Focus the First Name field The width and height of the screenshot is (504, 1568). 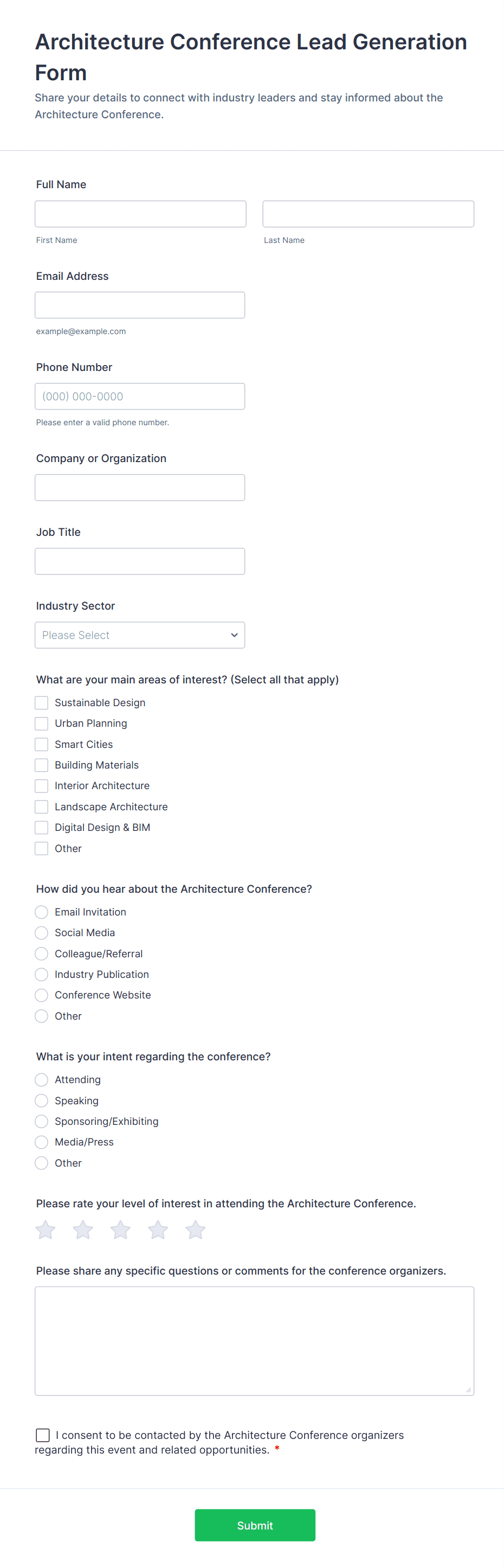(x=140, y=214)
